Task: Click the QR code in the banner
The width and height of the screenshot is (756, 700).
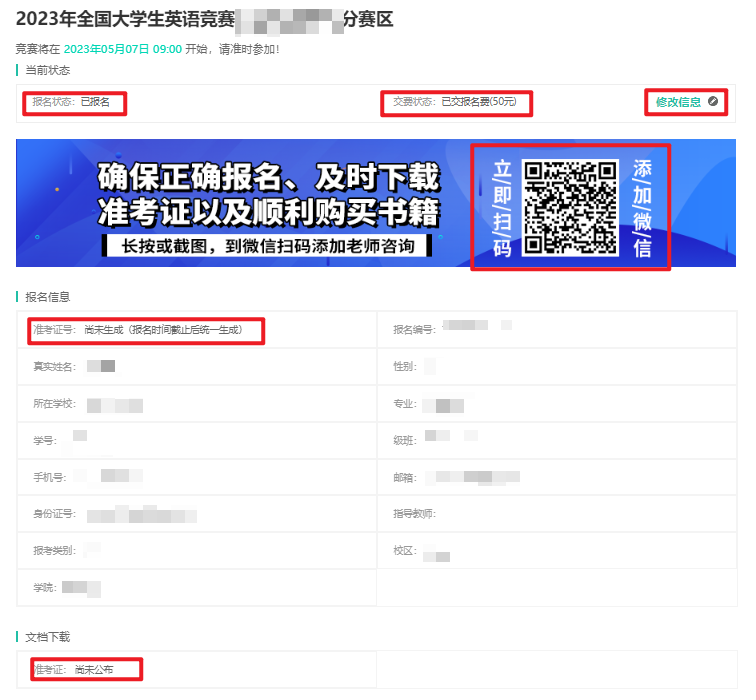Action: click(571, 207)
